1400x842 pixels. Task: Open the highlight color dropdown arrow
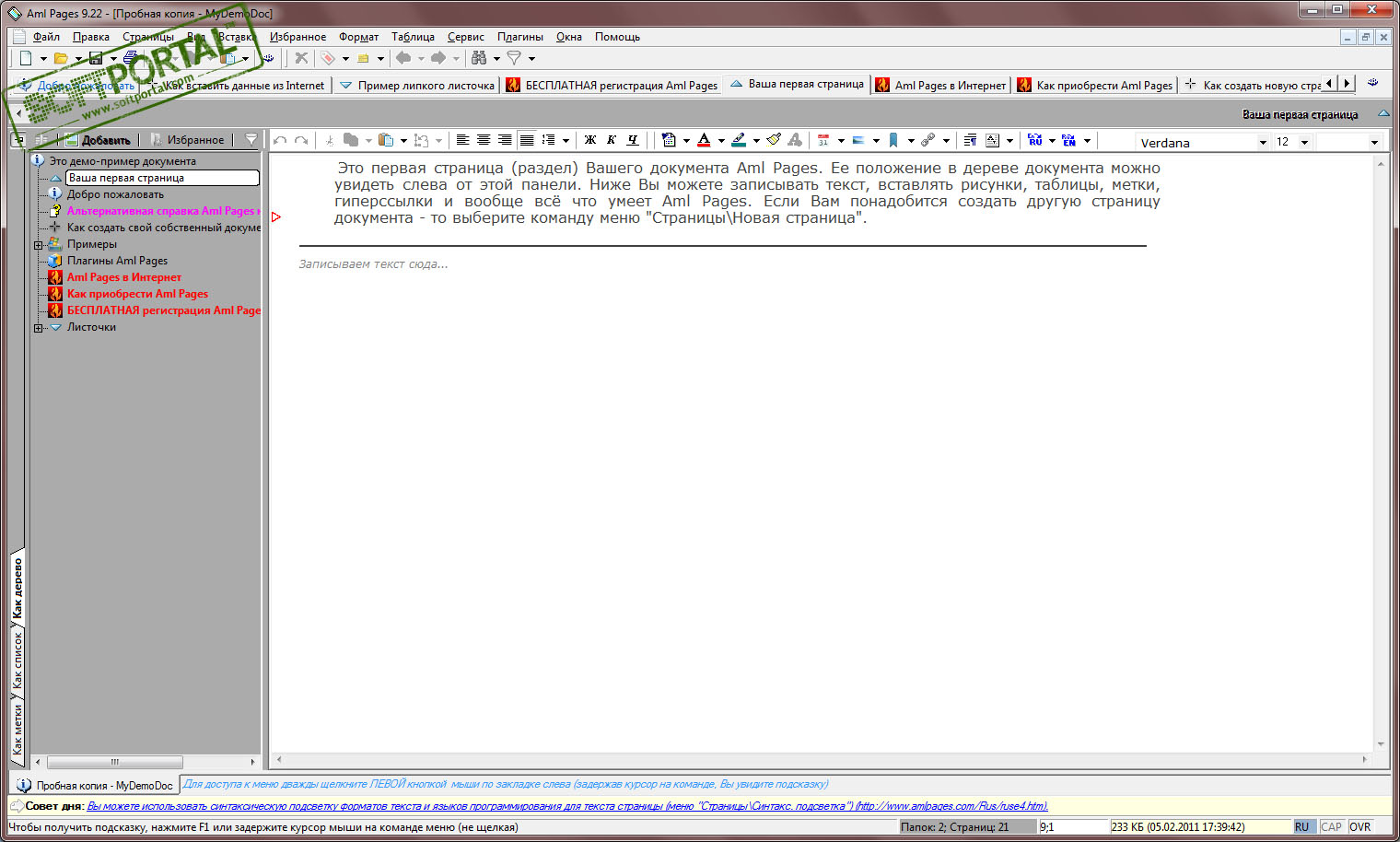click(756, 141)
